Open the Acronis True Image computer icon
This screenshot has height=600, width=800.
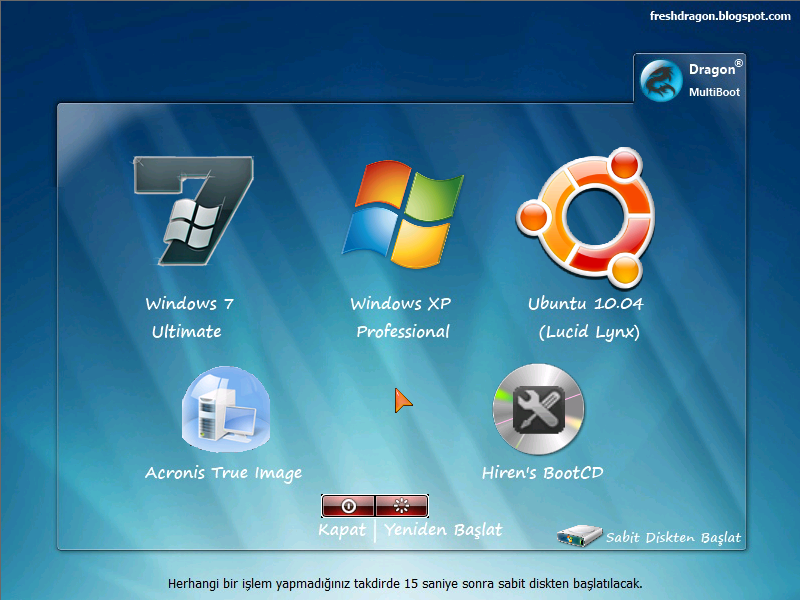226,409
